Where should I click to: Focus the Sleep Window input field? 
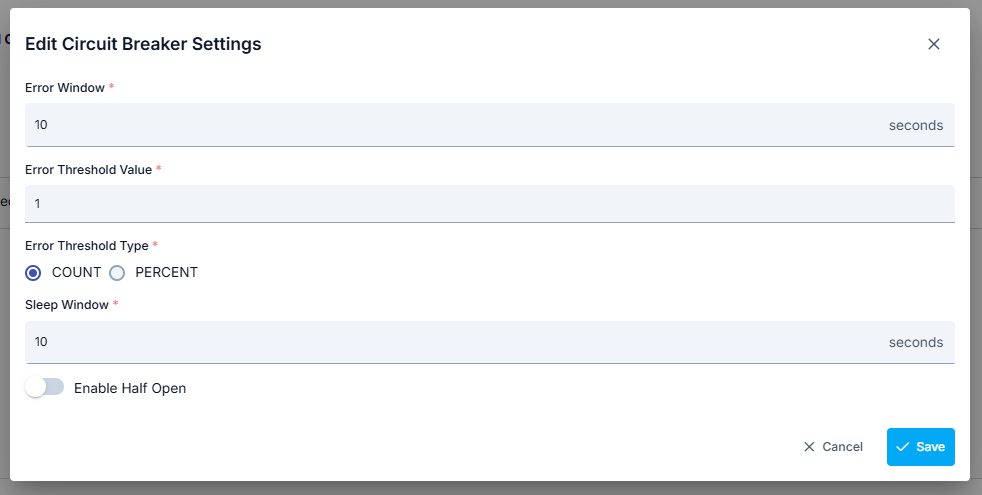click(450, 342)
